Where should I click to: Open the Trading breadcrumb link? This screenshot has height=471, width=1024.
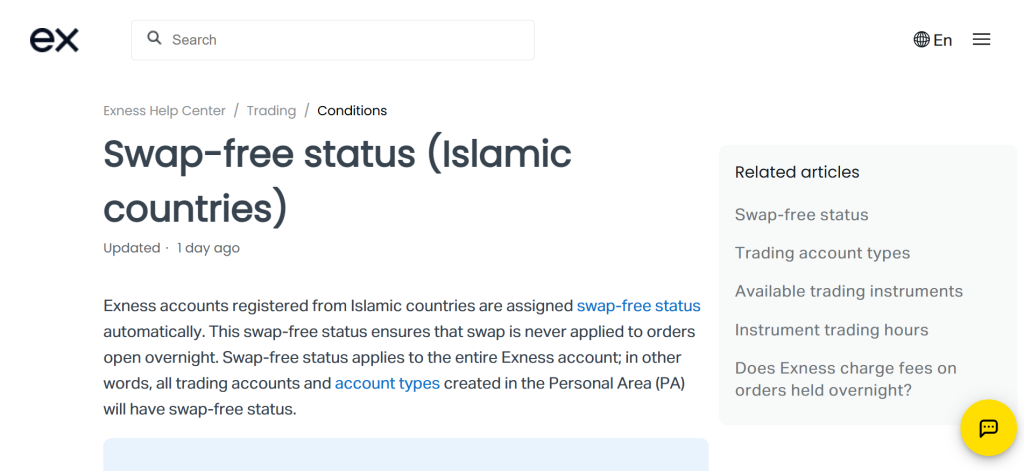coord(271,110)
